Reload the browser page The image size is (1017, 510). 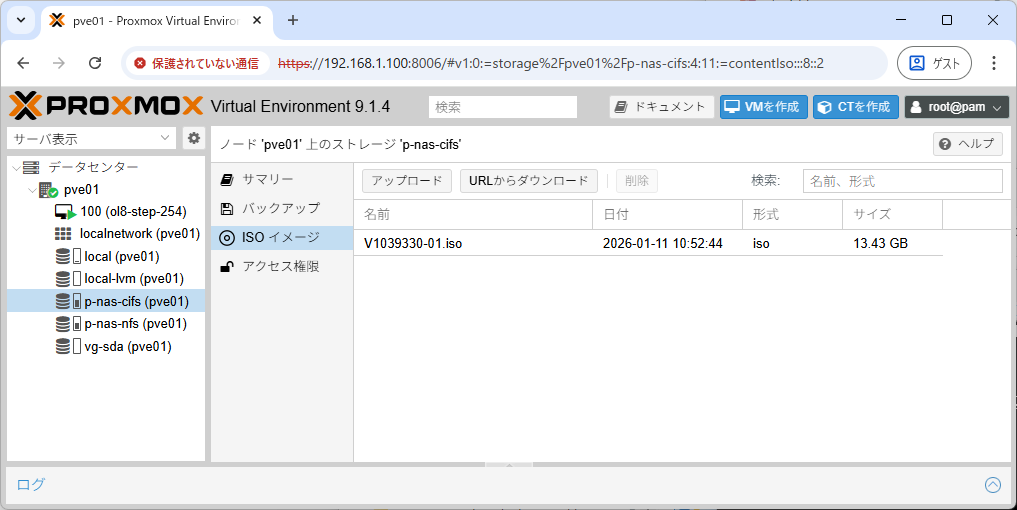(95, 63)
